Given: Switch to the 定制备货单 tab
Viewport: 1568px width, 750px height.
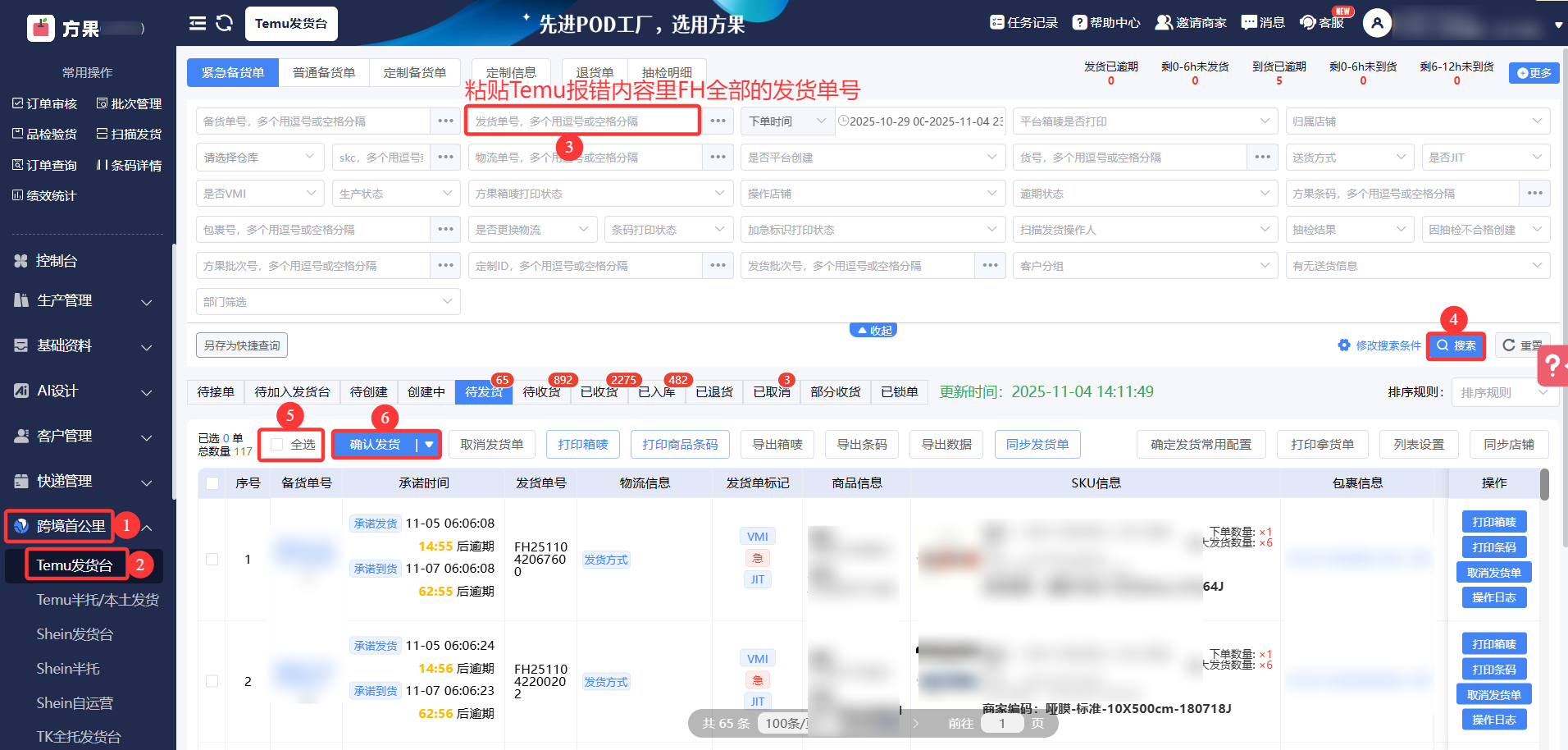Looking at the screenshot, I should pos(415,73).
